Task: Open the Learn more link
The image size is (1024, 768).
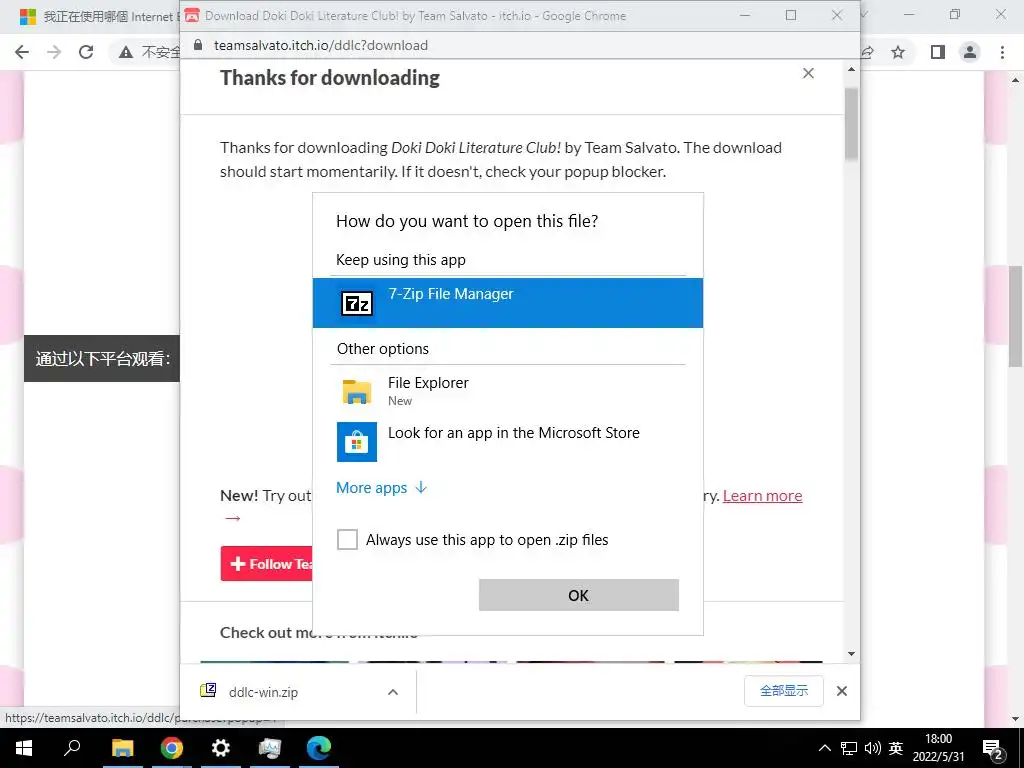Action: click(x=762, y=496)
